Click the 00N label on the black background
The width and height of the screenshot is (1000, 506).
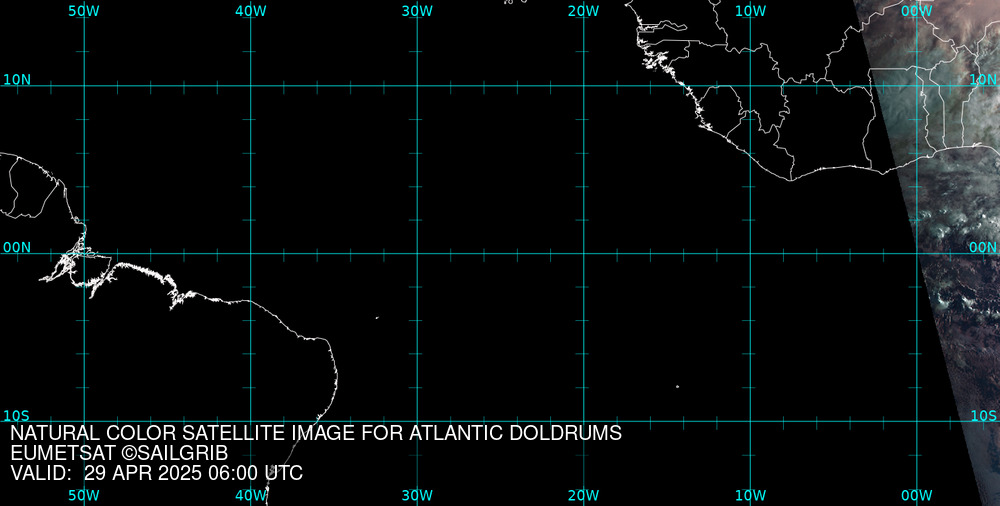[x=17, y=248]
